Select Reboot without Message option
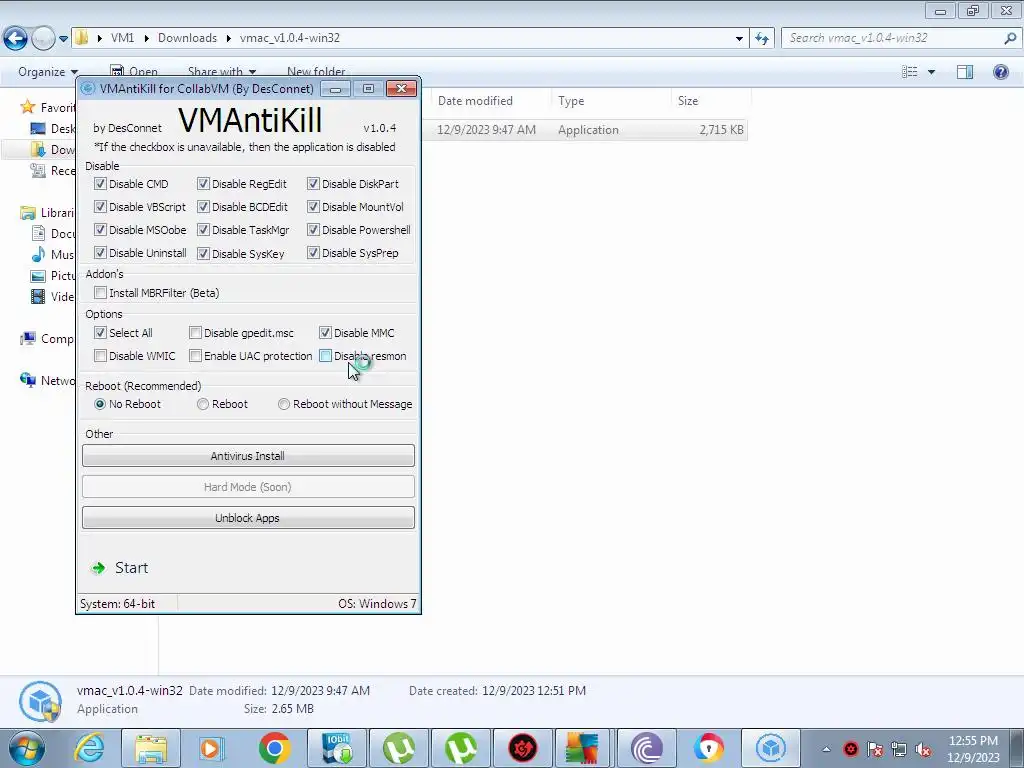Viewport: 1024px width, 768px height. click(x=283, y=404)
